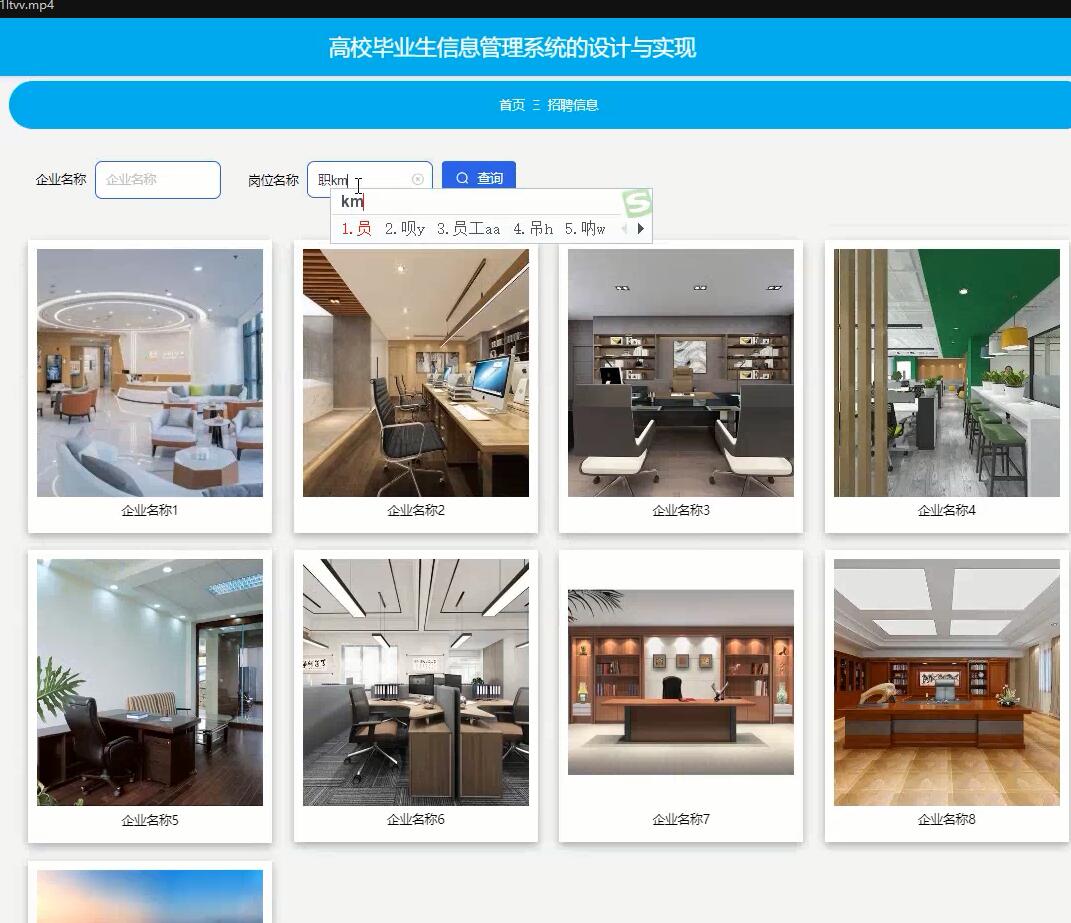
Task: Open the 企业名称1 office lobby photo
Action: (149, 373)
